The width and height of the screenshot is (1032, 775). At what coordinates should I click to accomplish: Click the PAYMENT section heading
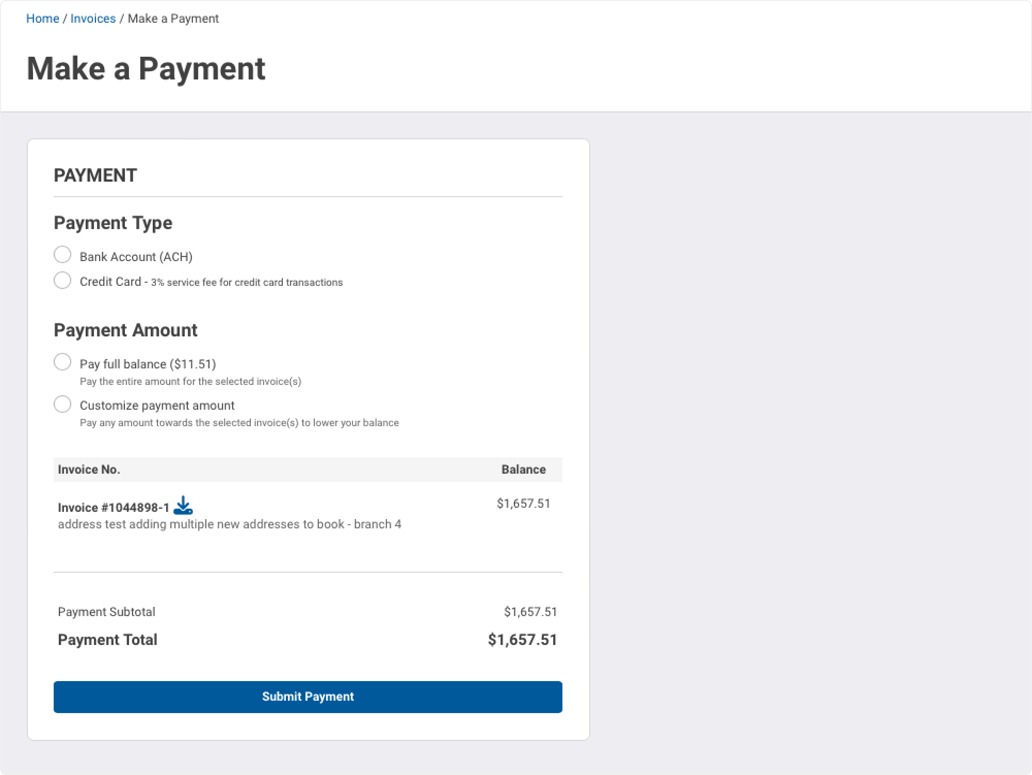pyautogui.click(x=95, y=175)
